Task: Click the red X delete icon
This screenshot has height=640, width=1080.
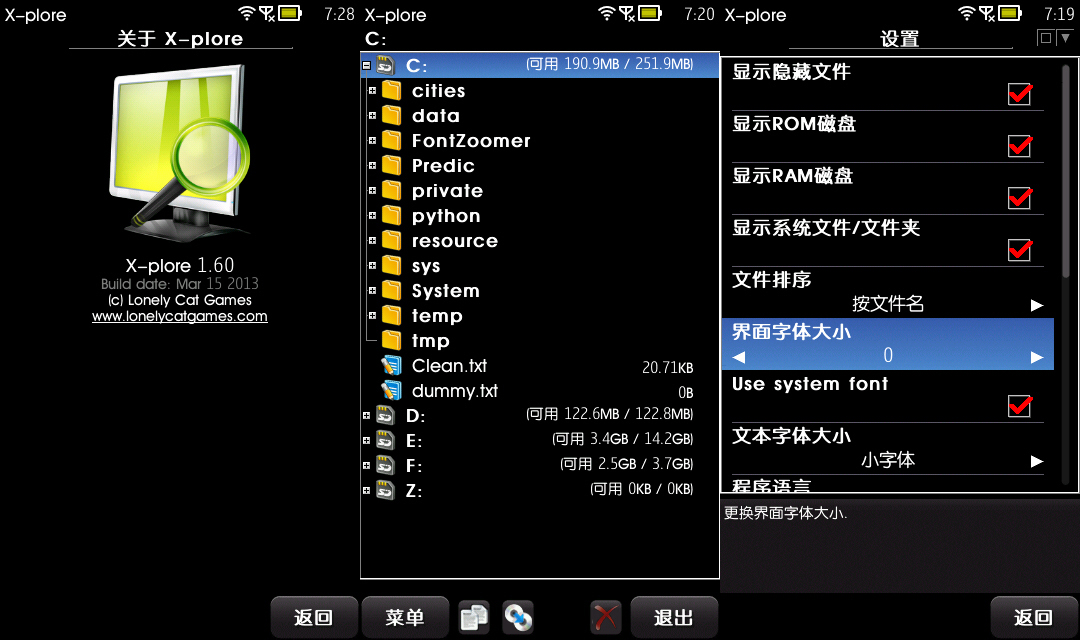Action: [x=605, y=617]
